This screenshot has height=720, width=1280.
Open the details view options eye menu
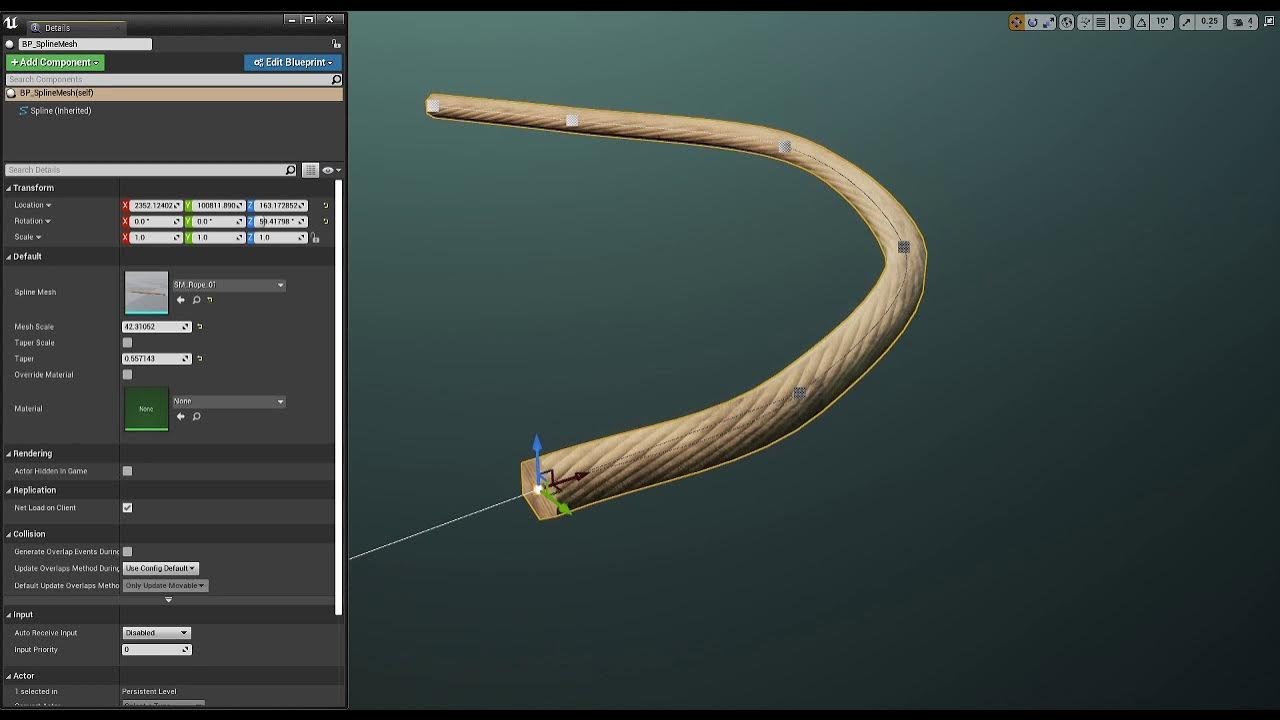click(331, 170)
